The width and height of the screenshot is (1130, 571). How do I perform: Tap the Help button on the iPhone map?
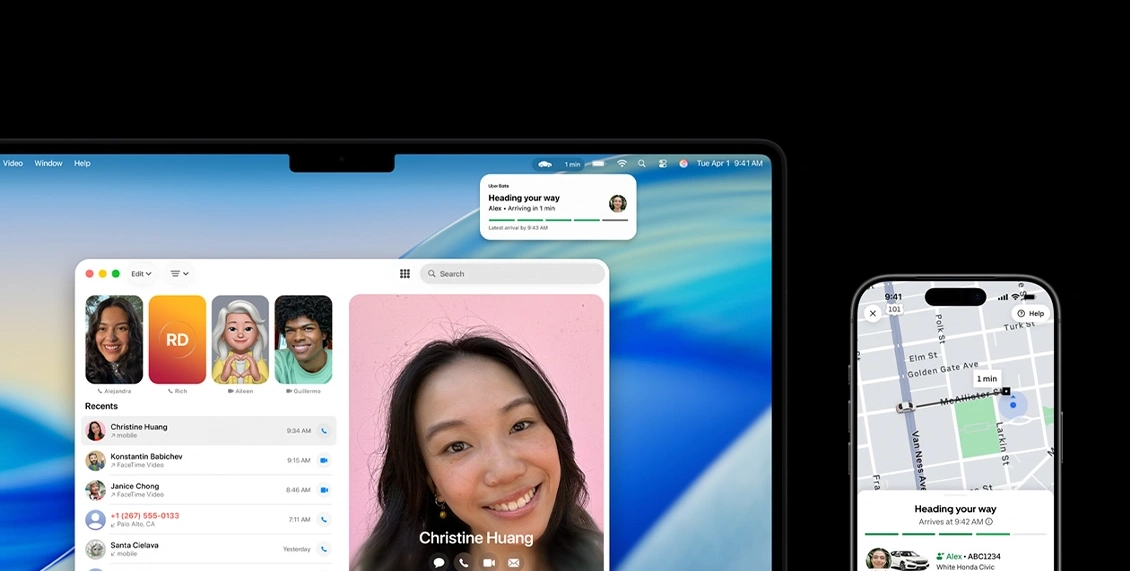point(1031,313)
